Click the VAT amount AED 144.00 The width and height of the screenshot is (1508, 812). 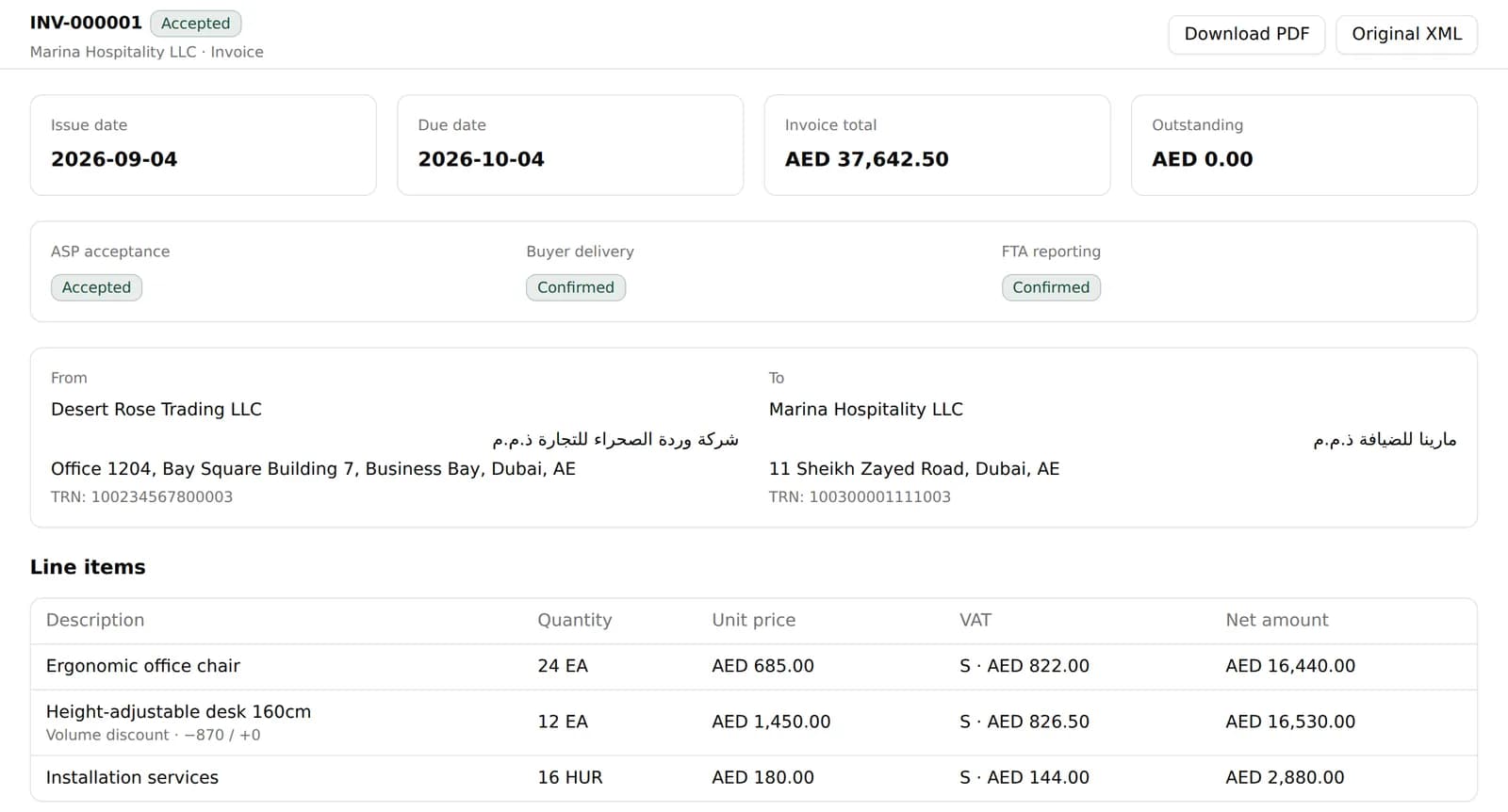pos(1024,777)
